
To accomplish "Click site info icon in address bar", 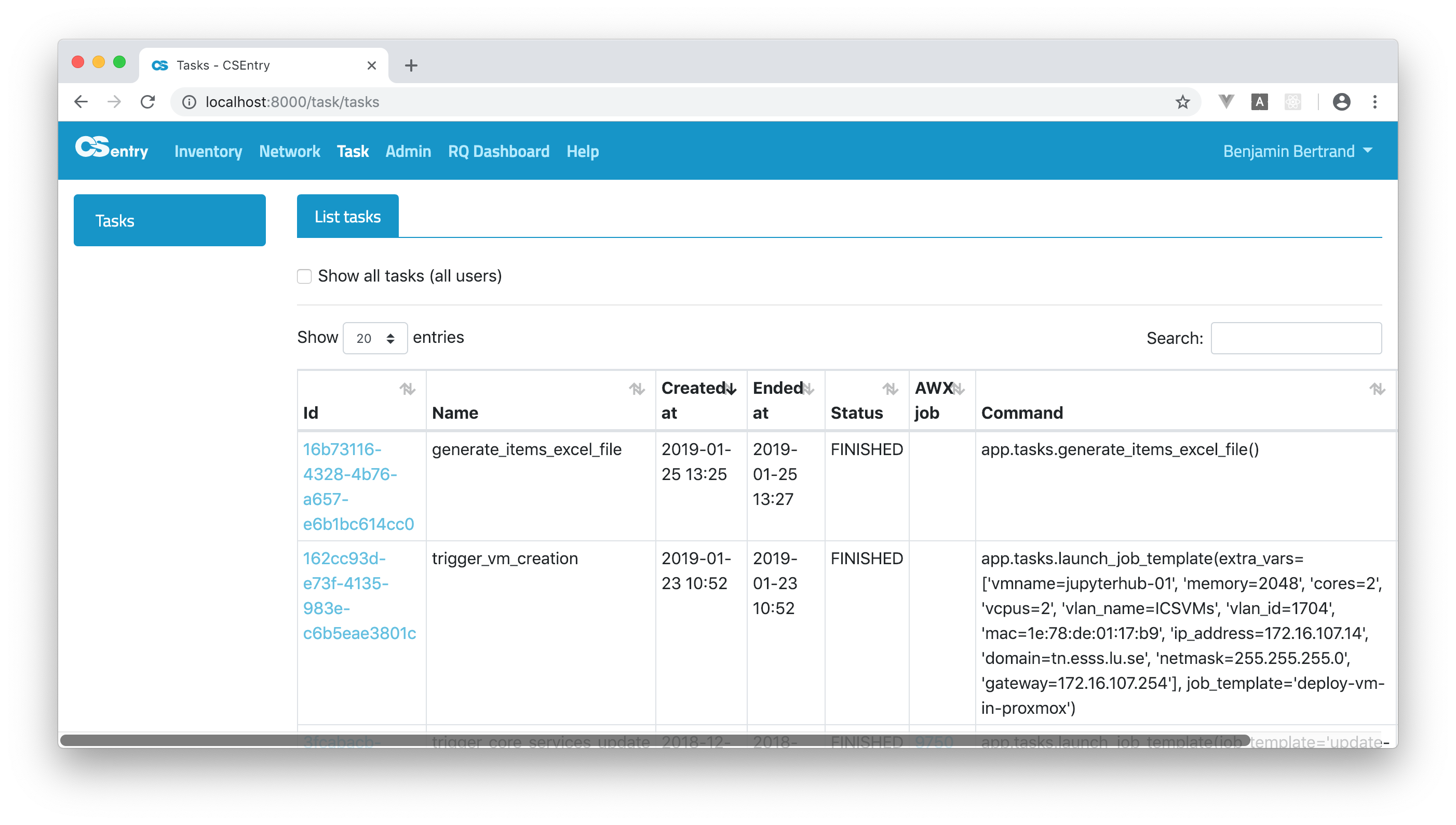I will click(x=189, y=102).
